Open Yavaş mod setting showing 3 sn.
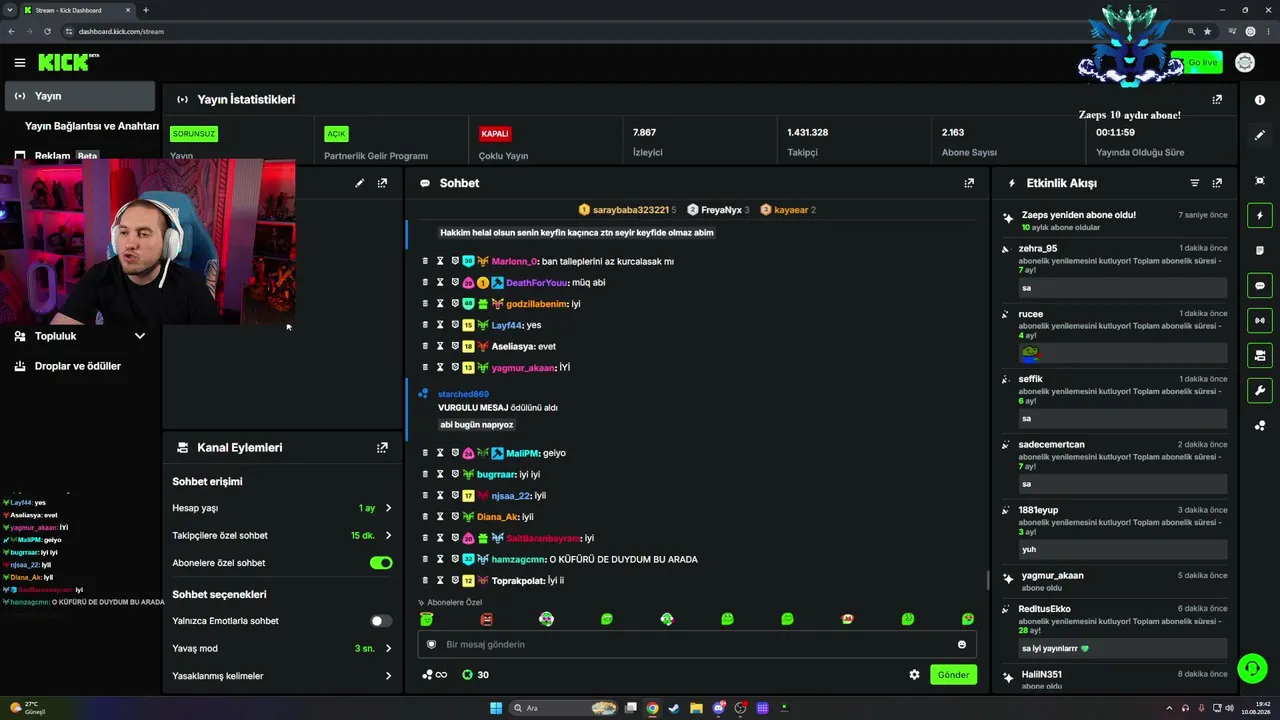Viewport: 1280px width, 720px height. point(282,648)
